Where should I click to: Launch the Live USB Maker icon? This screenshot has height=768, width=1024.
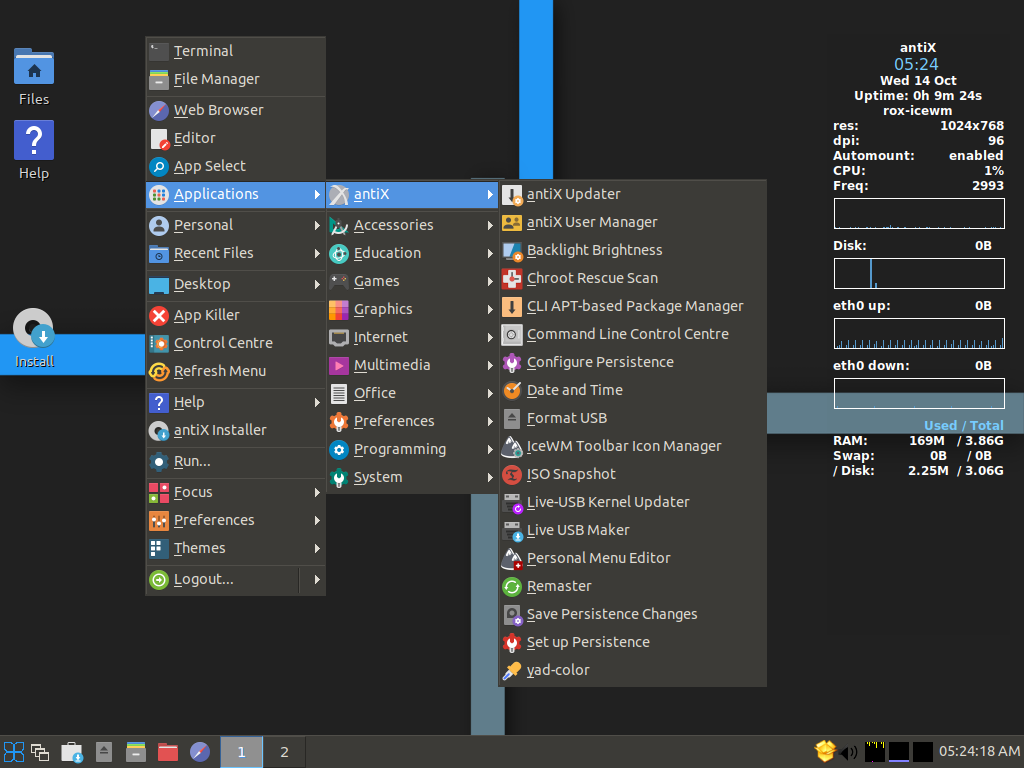point(512,531)
